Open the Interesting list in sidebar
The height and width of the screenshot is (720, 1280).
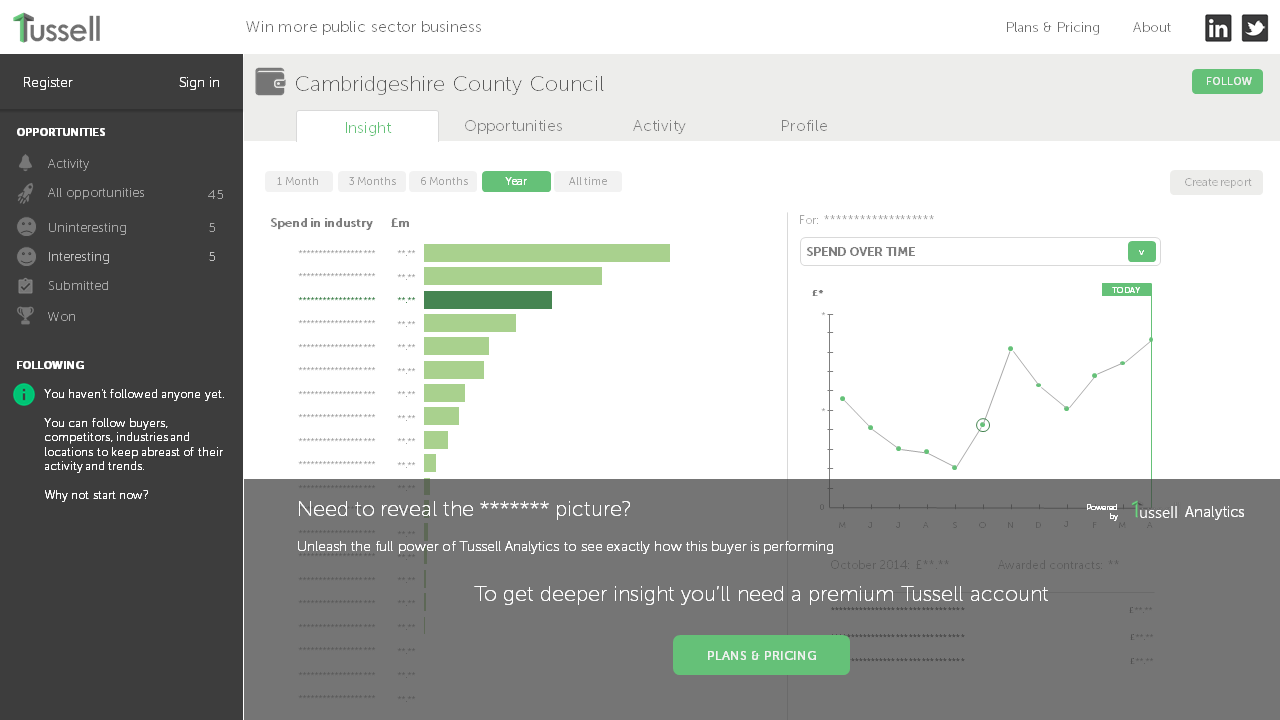click(x=79, y=257)
